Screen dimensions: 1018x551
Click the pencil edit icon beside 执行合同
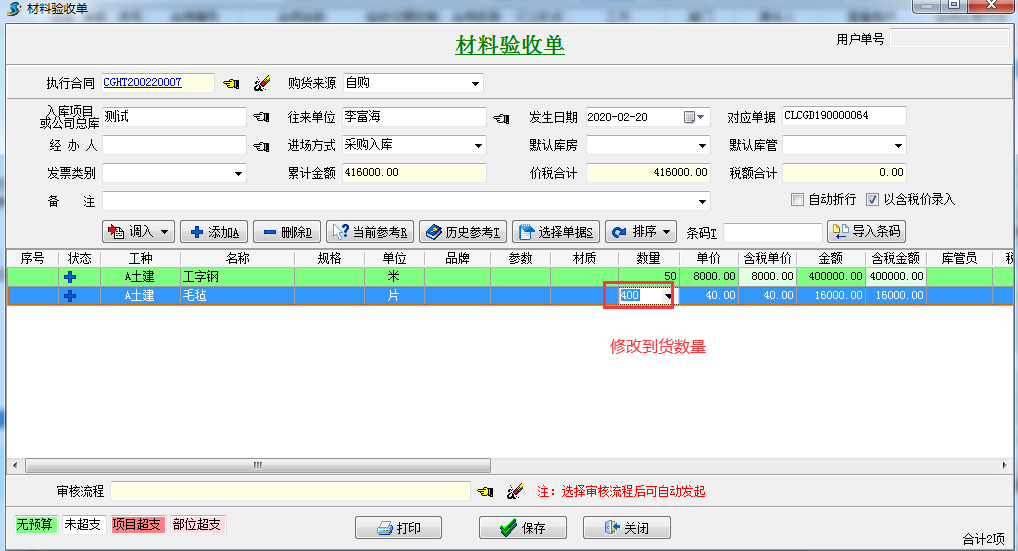[262, 83]
